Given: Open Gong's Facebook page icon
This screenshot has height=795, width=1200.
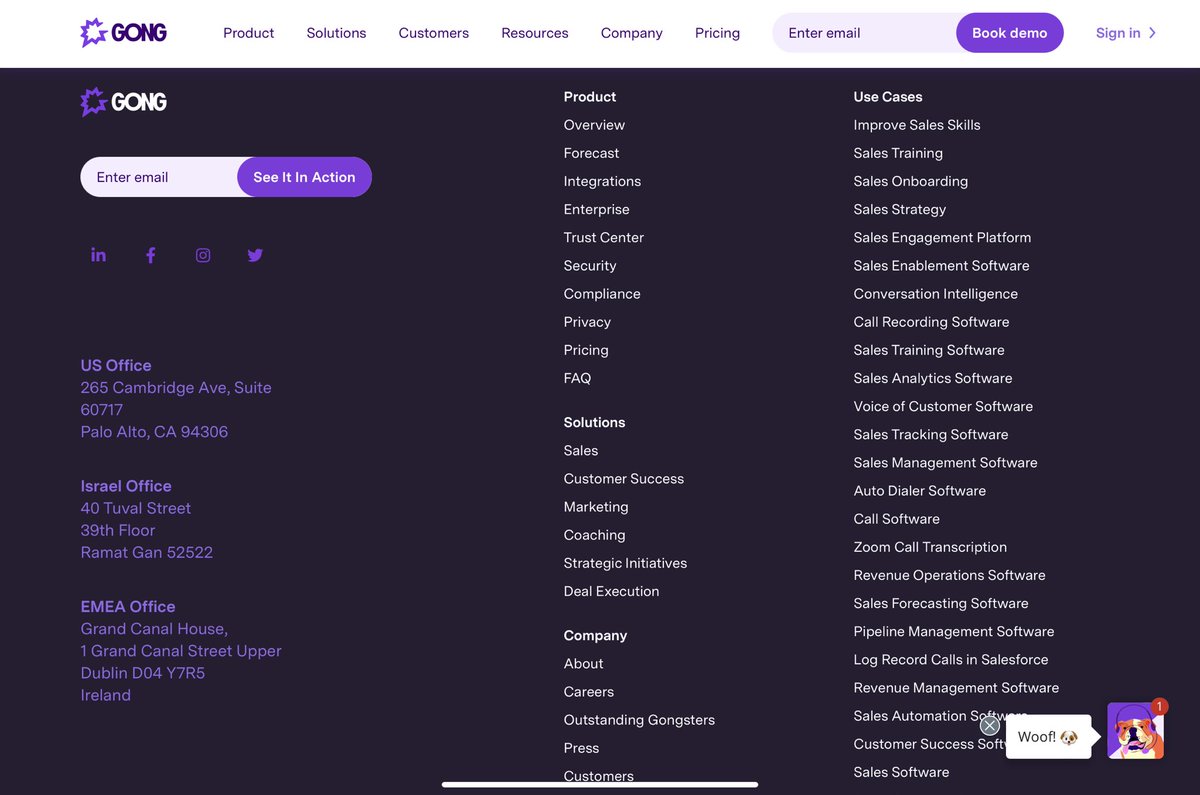Looking at the screenshot, I should coord(151,255).
